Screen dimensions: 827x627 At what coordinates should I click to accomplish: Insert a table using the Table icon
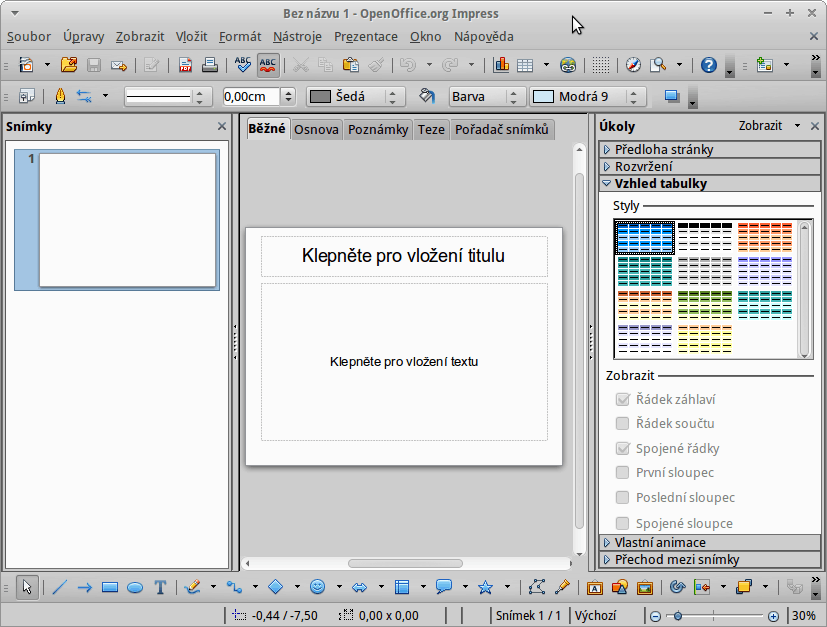coord(525,65)
